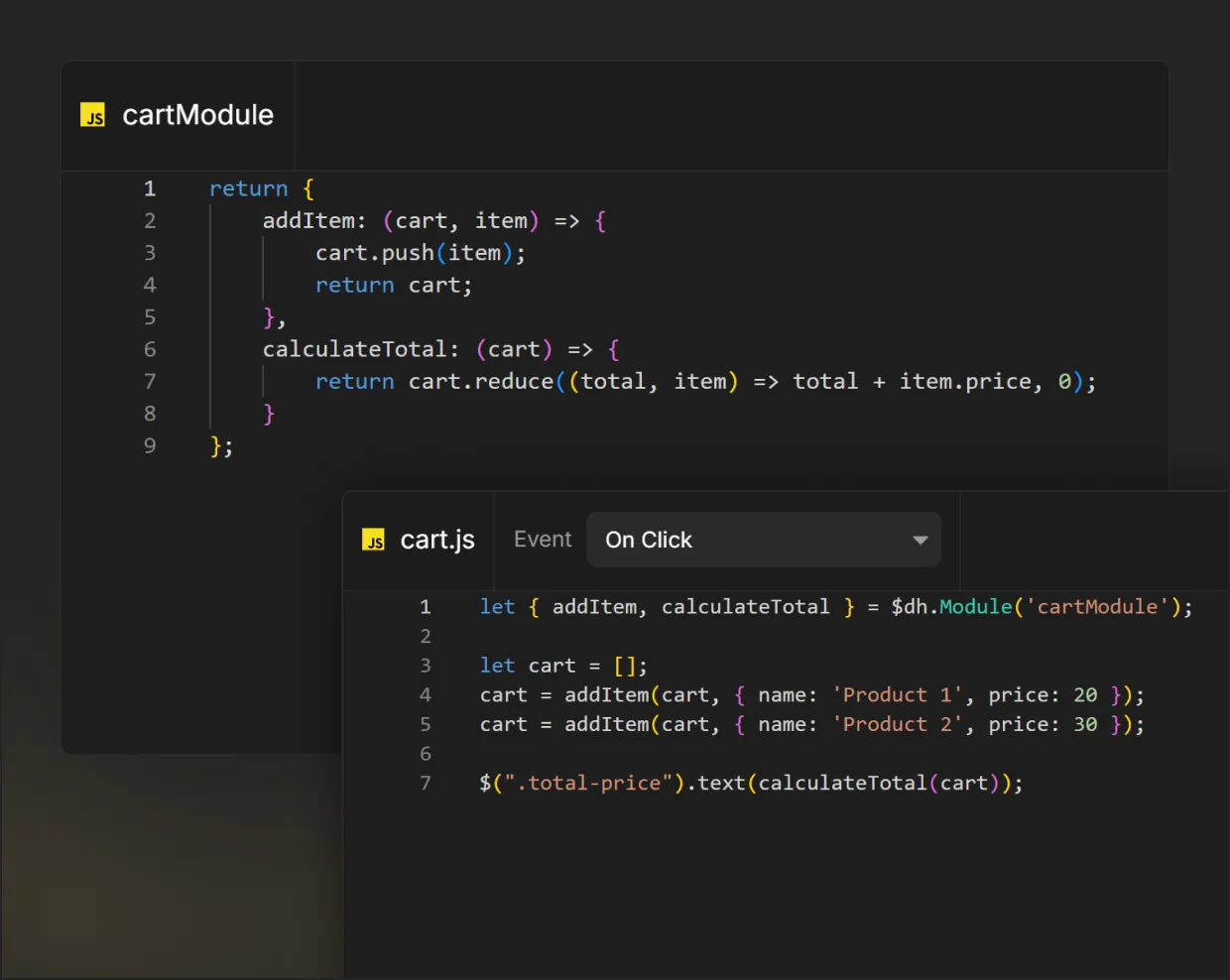Click line 1 'return {' in cartModule
The image size is (1230, 980).
[x=262, y=188]
